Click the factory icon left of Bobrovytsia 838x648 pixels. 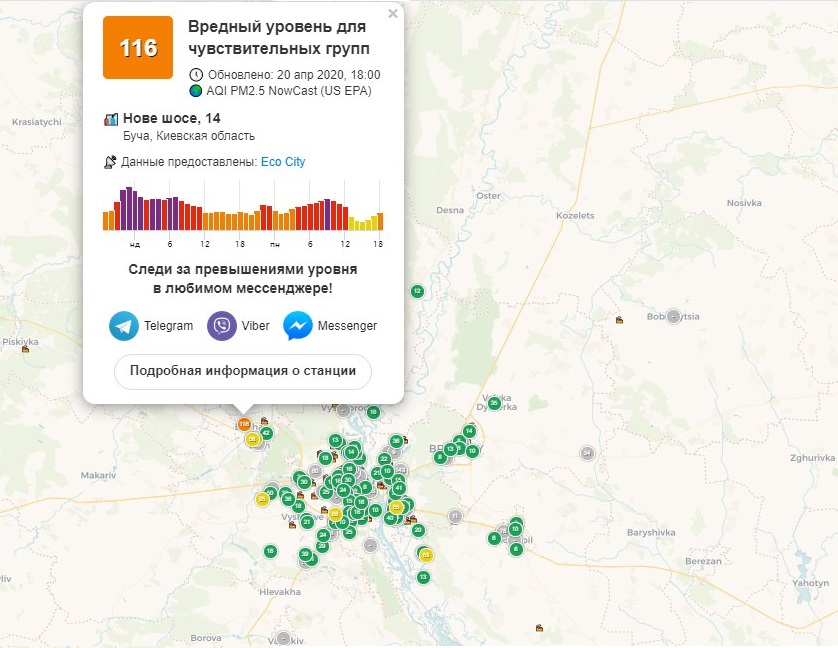621,321
